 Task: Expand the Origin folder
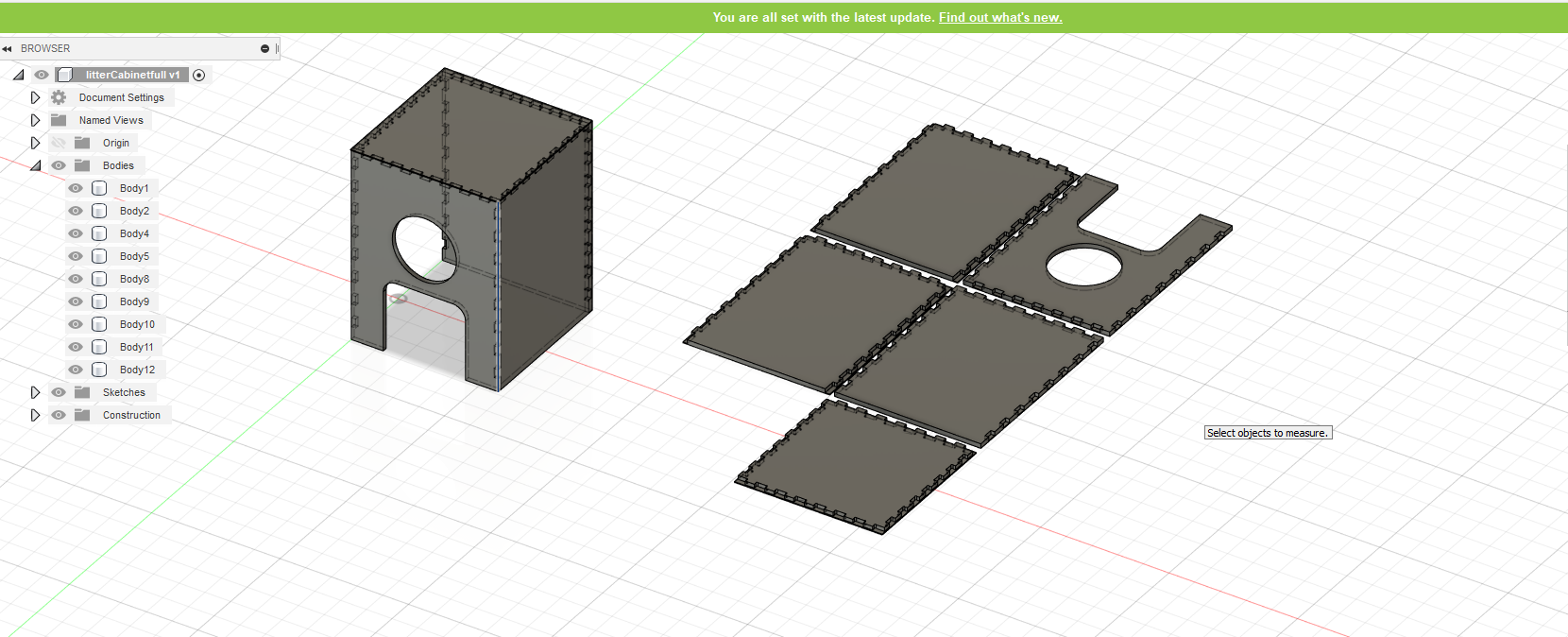[35, 143]
